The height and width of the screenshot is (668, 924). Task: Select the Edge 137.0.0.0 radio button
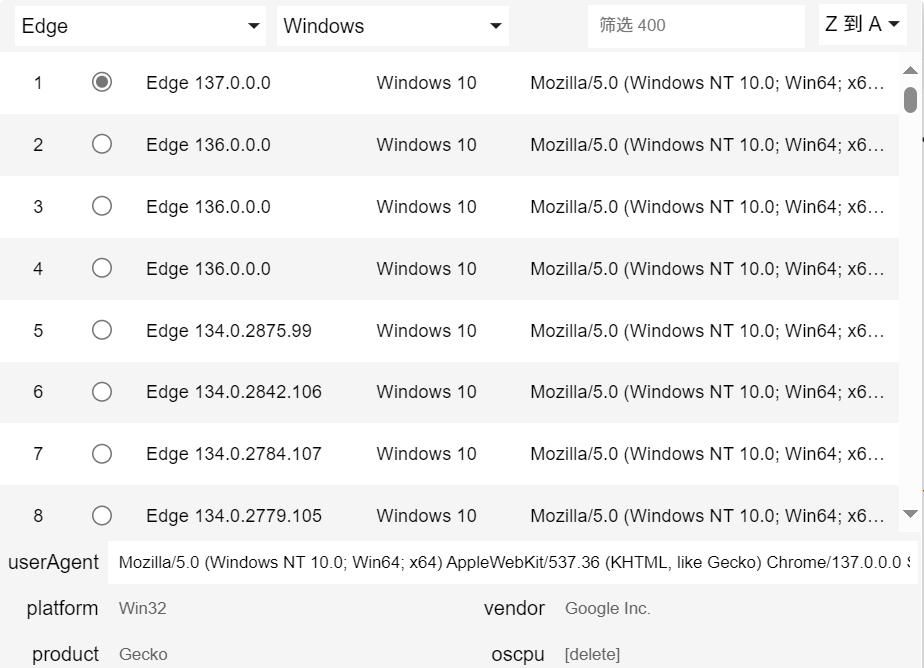point(102,82)
